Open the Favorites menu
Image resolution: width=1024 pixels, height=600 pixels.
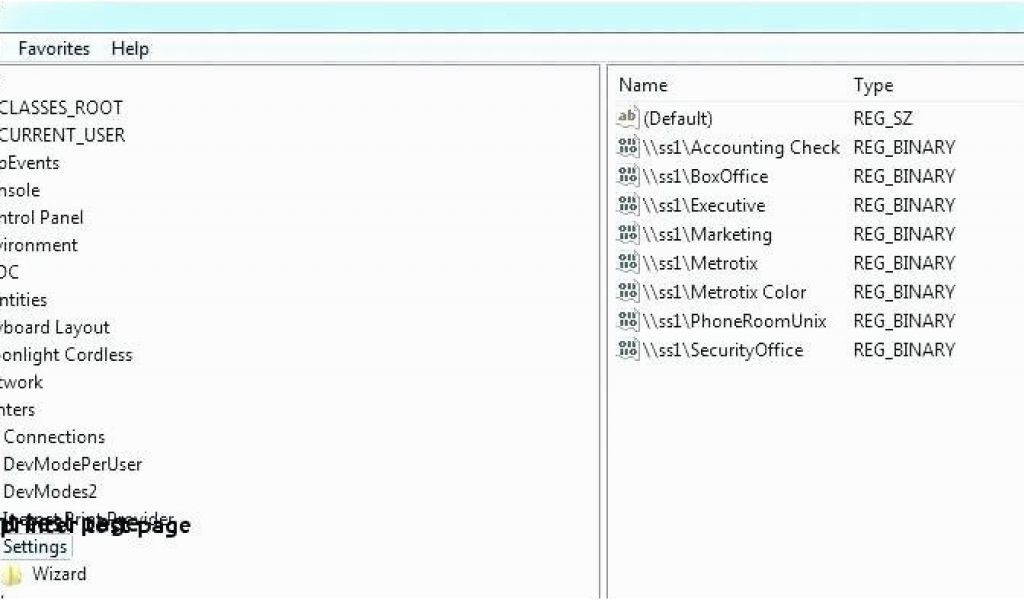54,48
